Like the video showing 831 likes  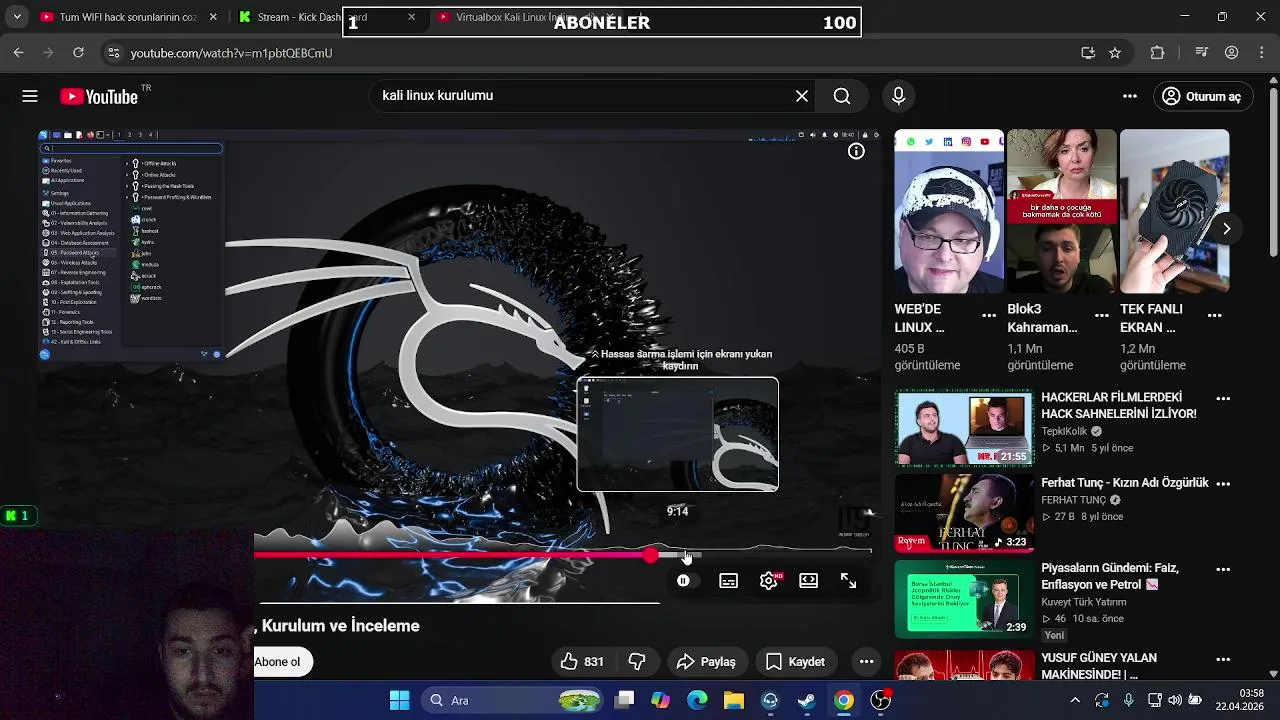pos(581,662)
